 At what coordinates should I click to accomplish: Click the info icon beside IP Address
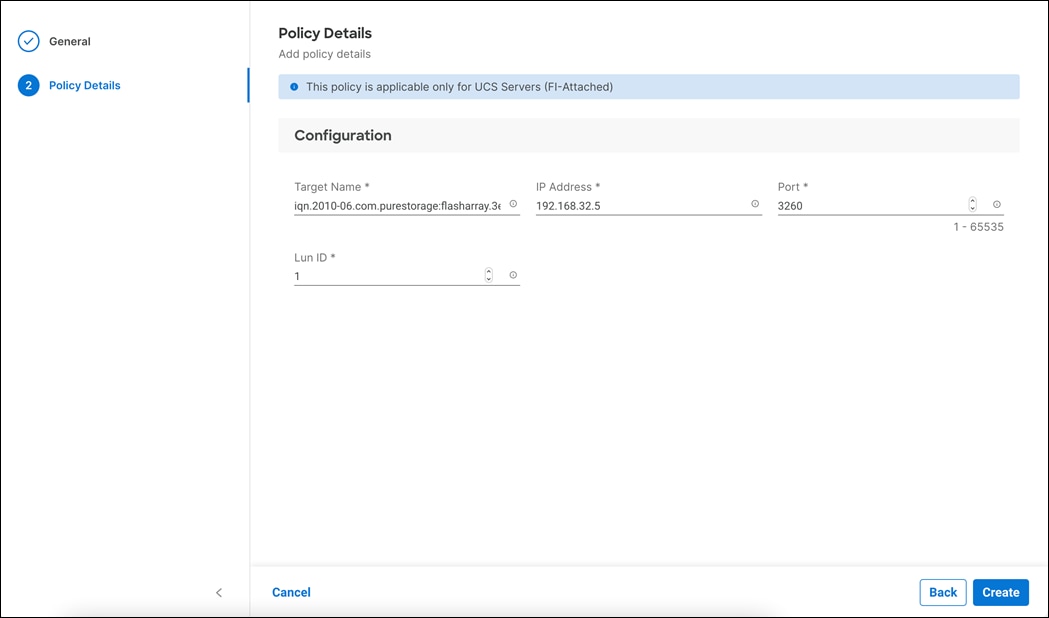tap(755, 204)
